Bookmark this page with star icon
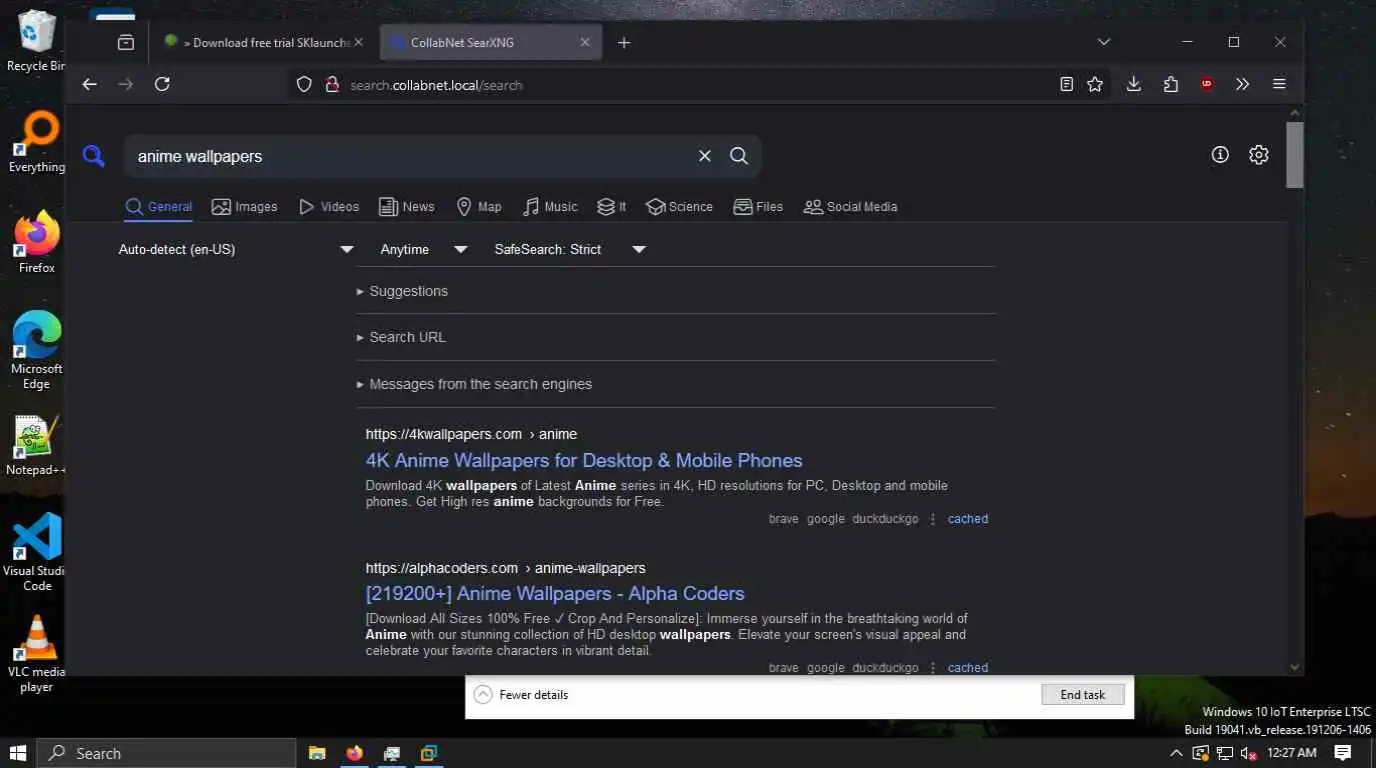Viewport: 1376px width, 768px height. (x=1095, y=85)
